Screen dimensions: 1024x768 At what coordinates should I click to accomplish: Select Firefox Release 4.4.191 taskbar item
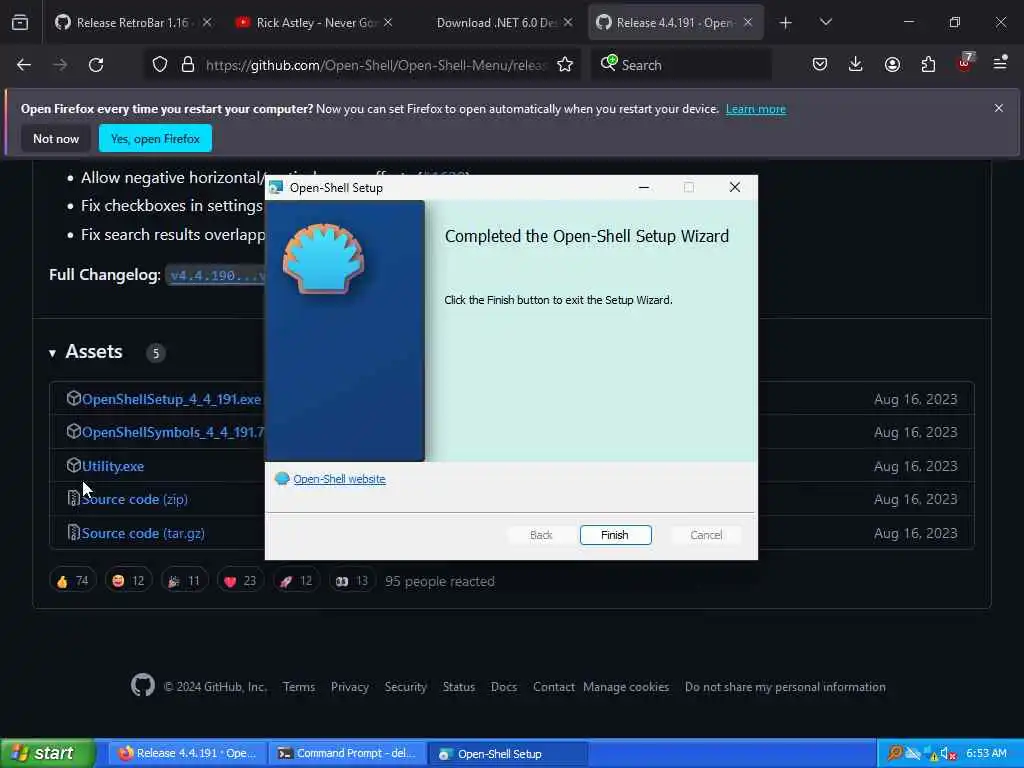coord(187,754)
